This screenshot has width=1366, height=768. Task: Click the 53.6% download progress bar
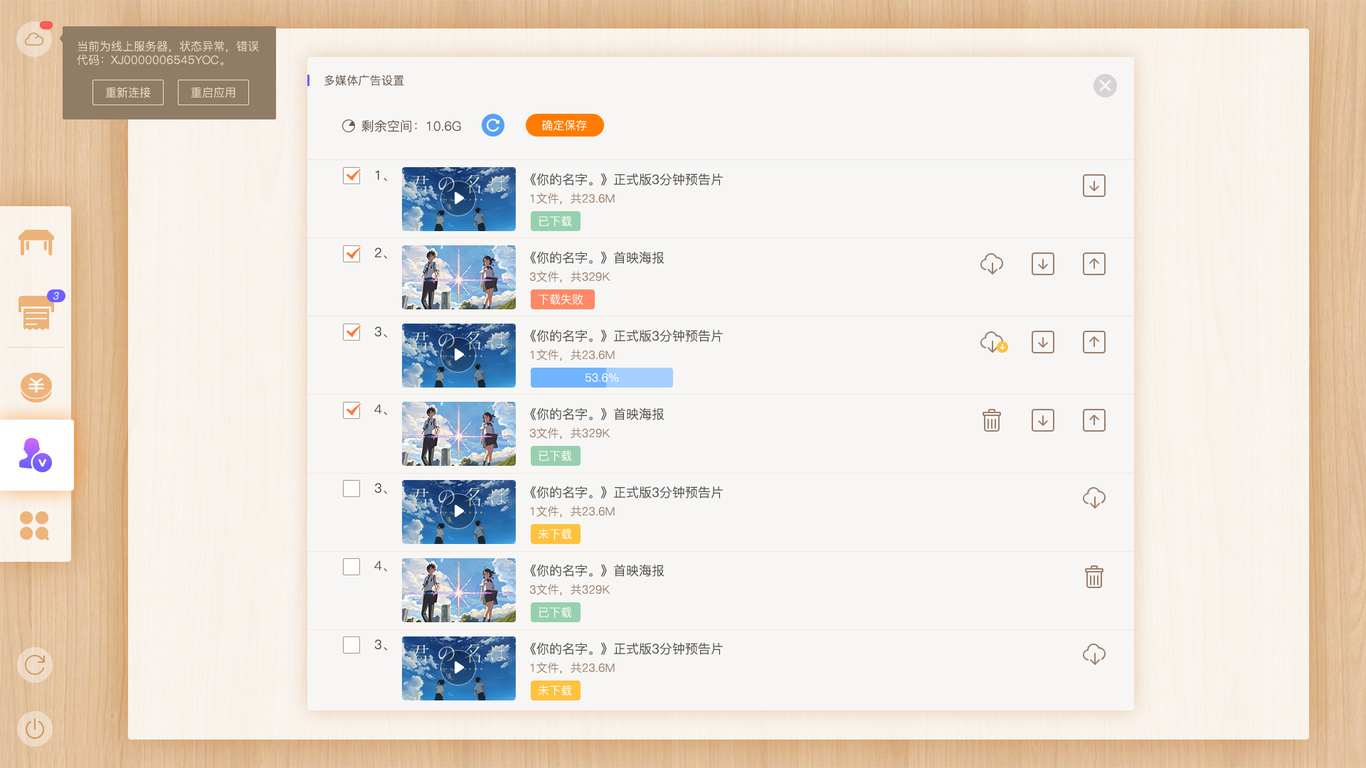pos(602,377)
